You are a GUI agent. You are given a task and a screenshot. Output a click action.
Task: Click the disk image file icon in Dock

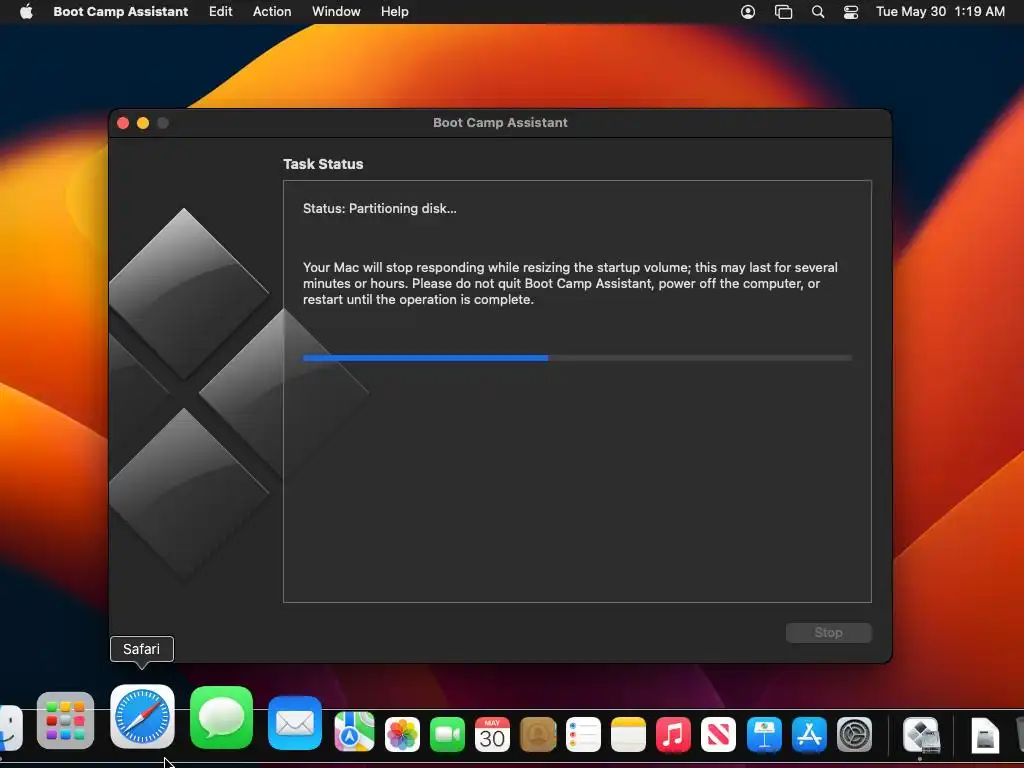985,735
